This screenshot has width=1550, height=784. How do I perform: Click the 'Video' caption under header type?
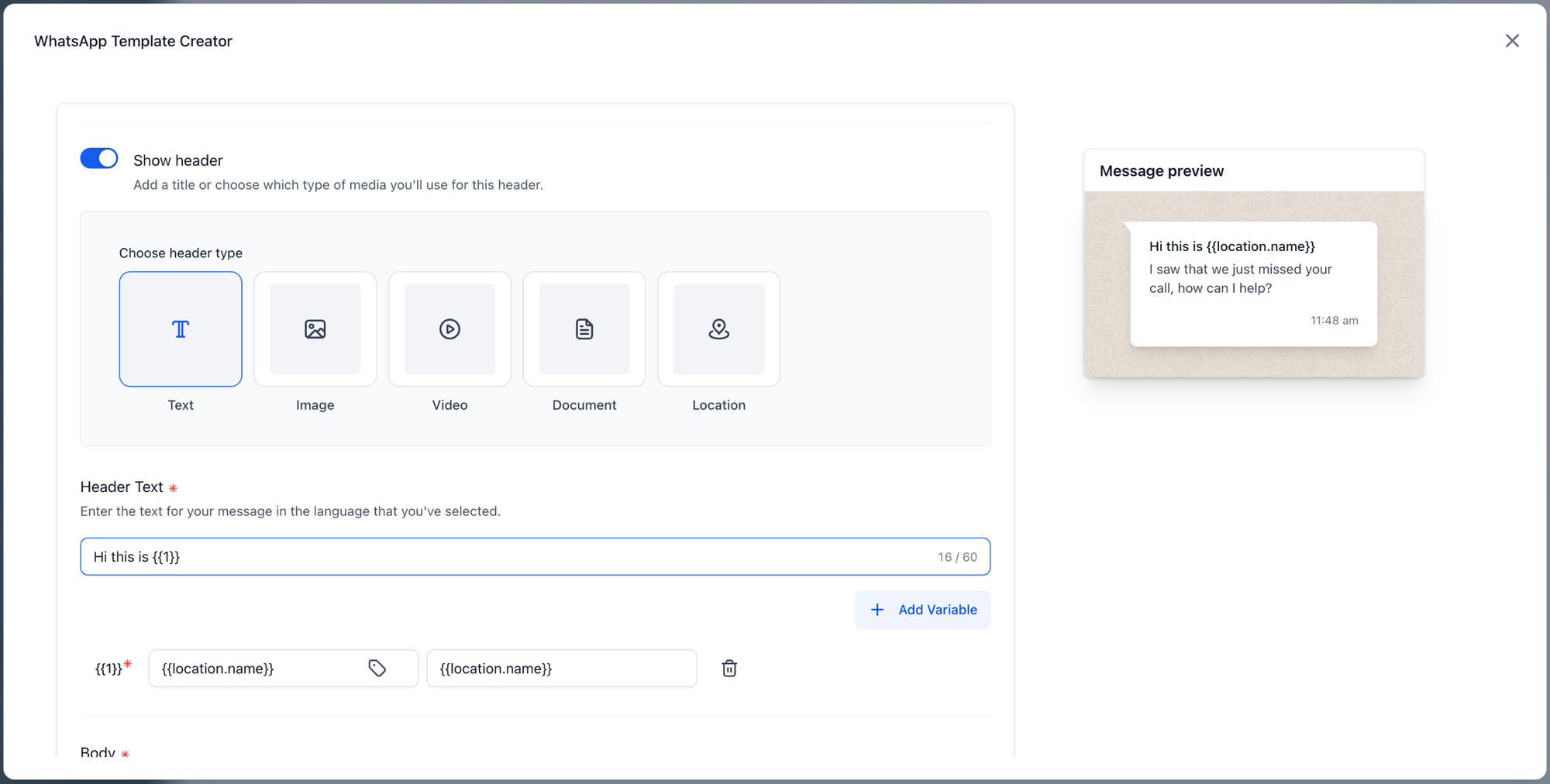click(x=449, y=404)
